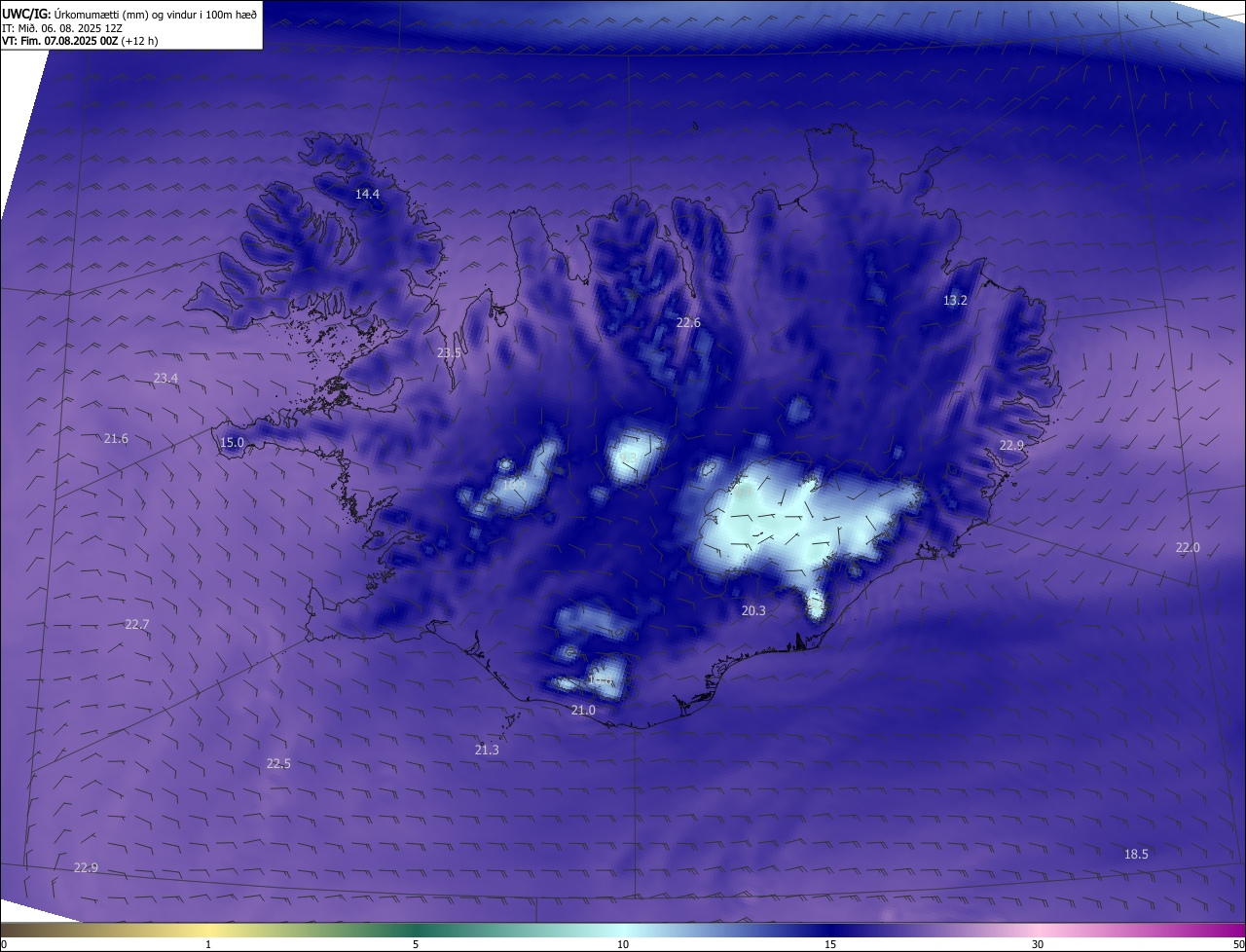Click the 21.6 value on the map

[116, 438]
